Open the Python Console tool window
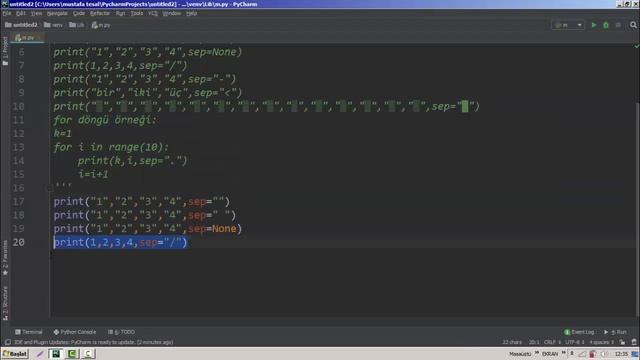Screen dimensions: 640x360 coord(75,332)
